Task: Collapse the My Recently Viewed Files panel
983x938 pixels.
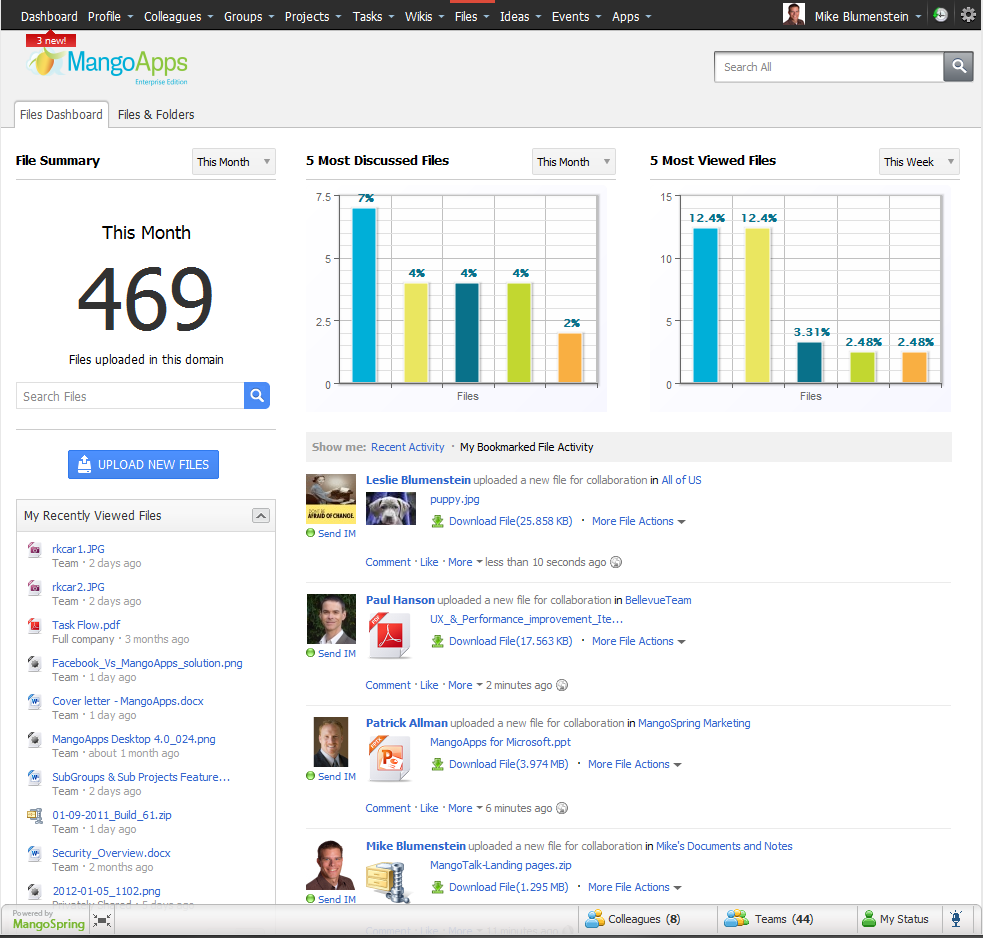Action: pyautogui.click(x=261, y=515)
